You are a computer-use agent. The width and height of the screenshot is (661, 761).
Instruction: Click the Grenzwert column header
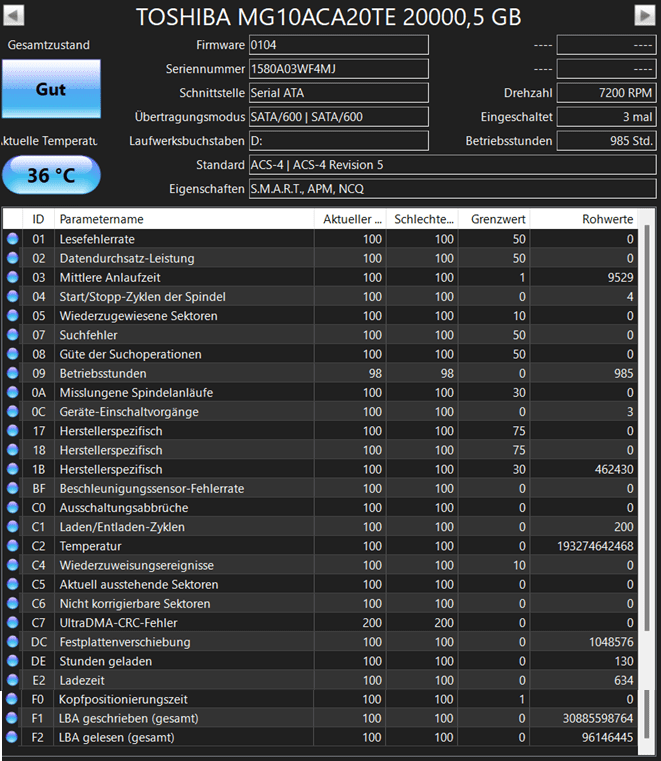click(494, 219)
